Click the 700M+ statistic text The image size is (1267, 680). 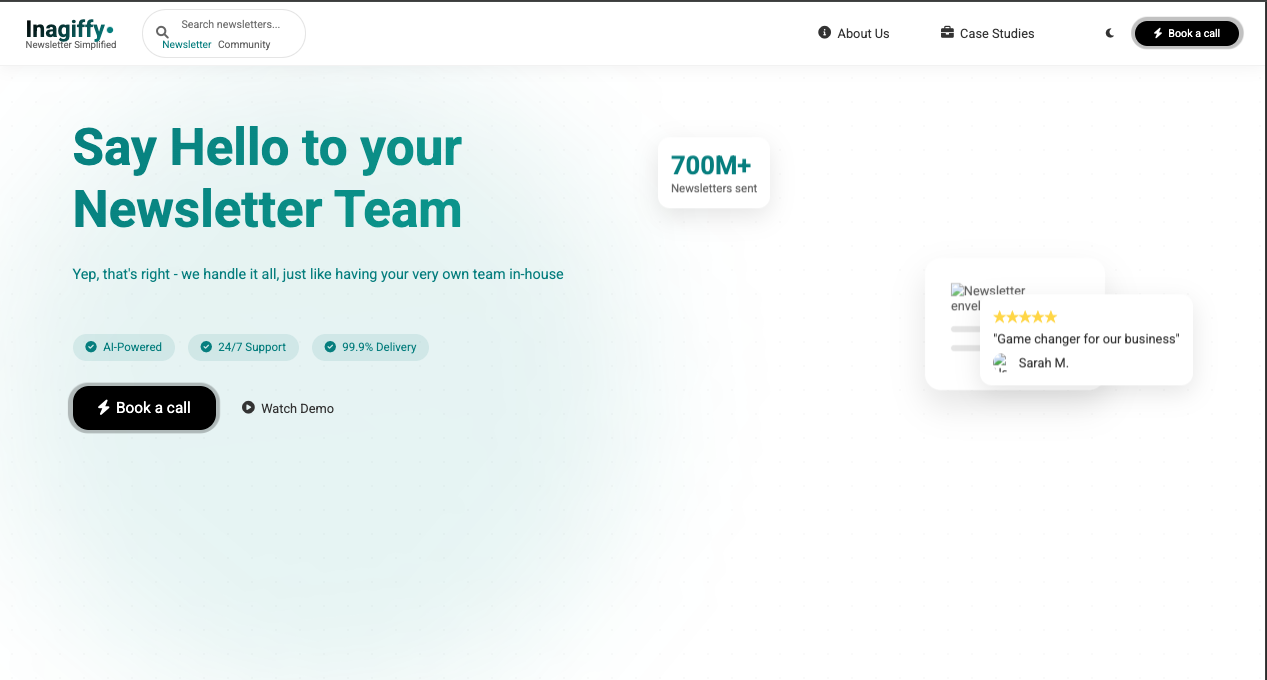tap(711, 165)
